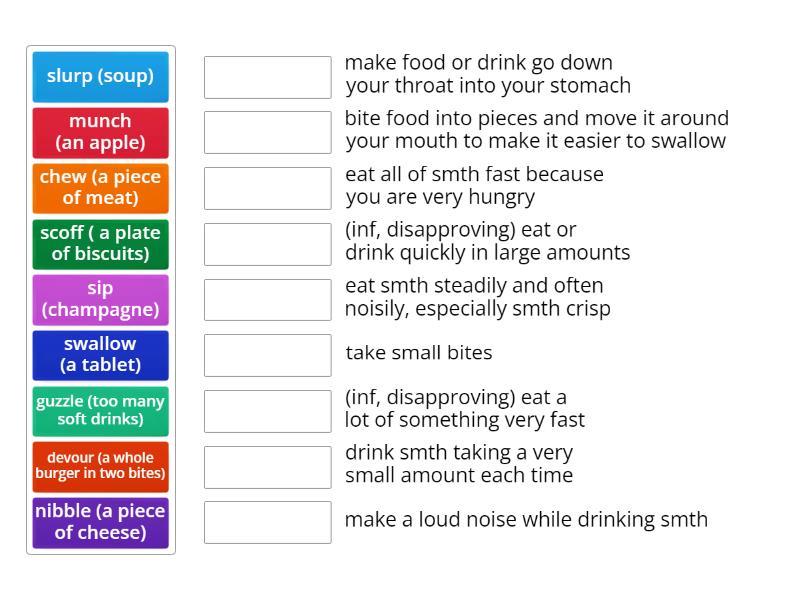Viewport: 800px width, 600px height.
Task: Select the 'devour (a whole burger)' tile
Action: (x=99, y=466)
